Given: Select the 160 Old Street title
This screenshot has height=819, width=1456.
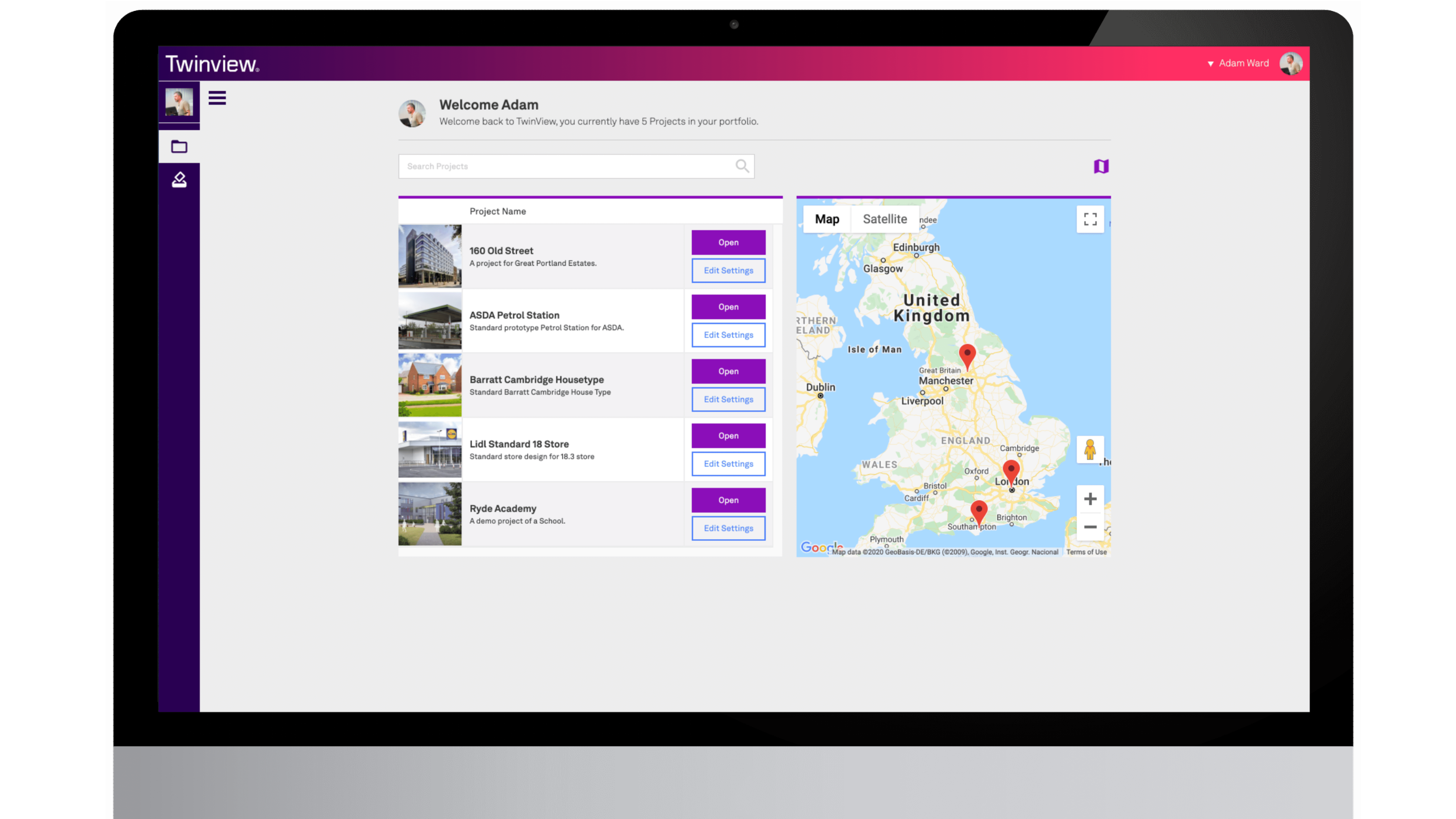Looking at the screenshot, I should [501, 251].
